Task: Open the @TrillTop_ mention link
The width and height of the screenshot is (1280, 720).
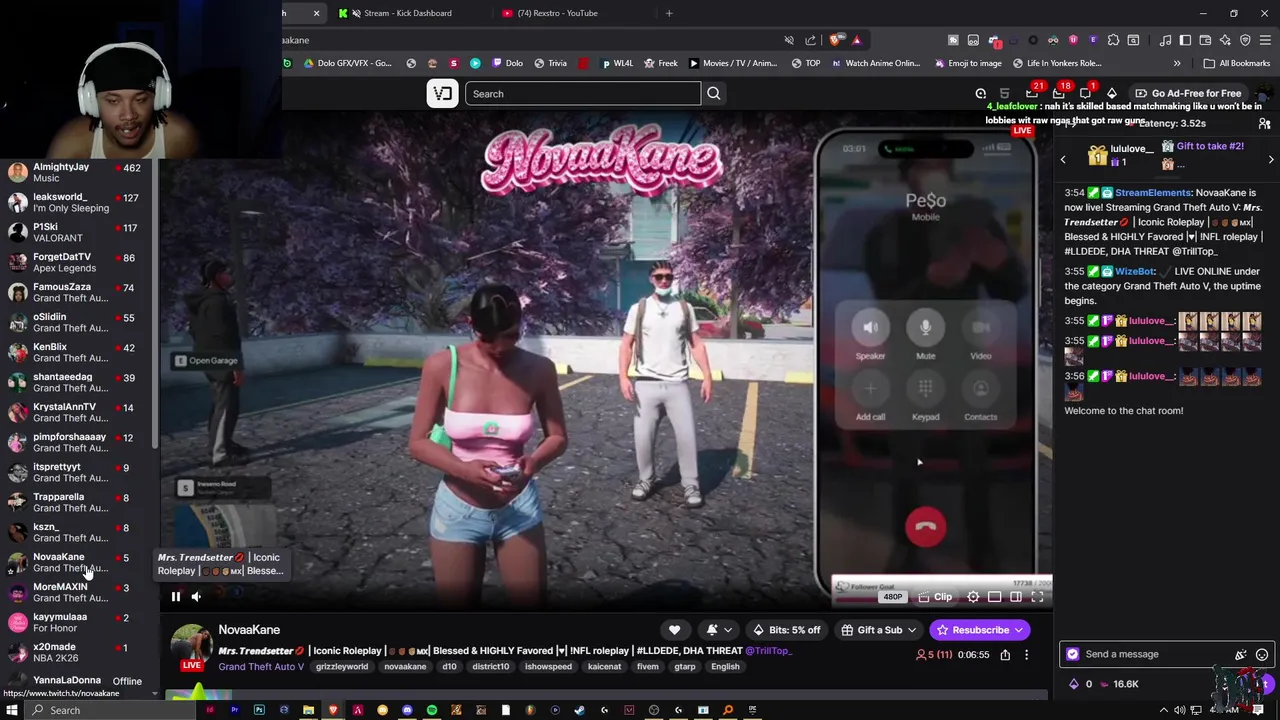Action: 767,651
